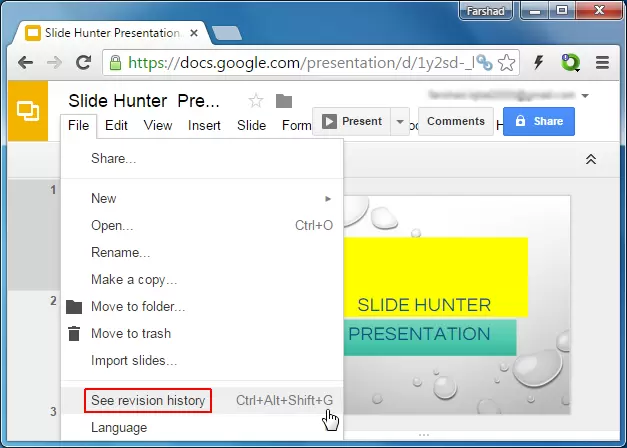
Task: Choose Move to folder...
Action: pos(202,306)
